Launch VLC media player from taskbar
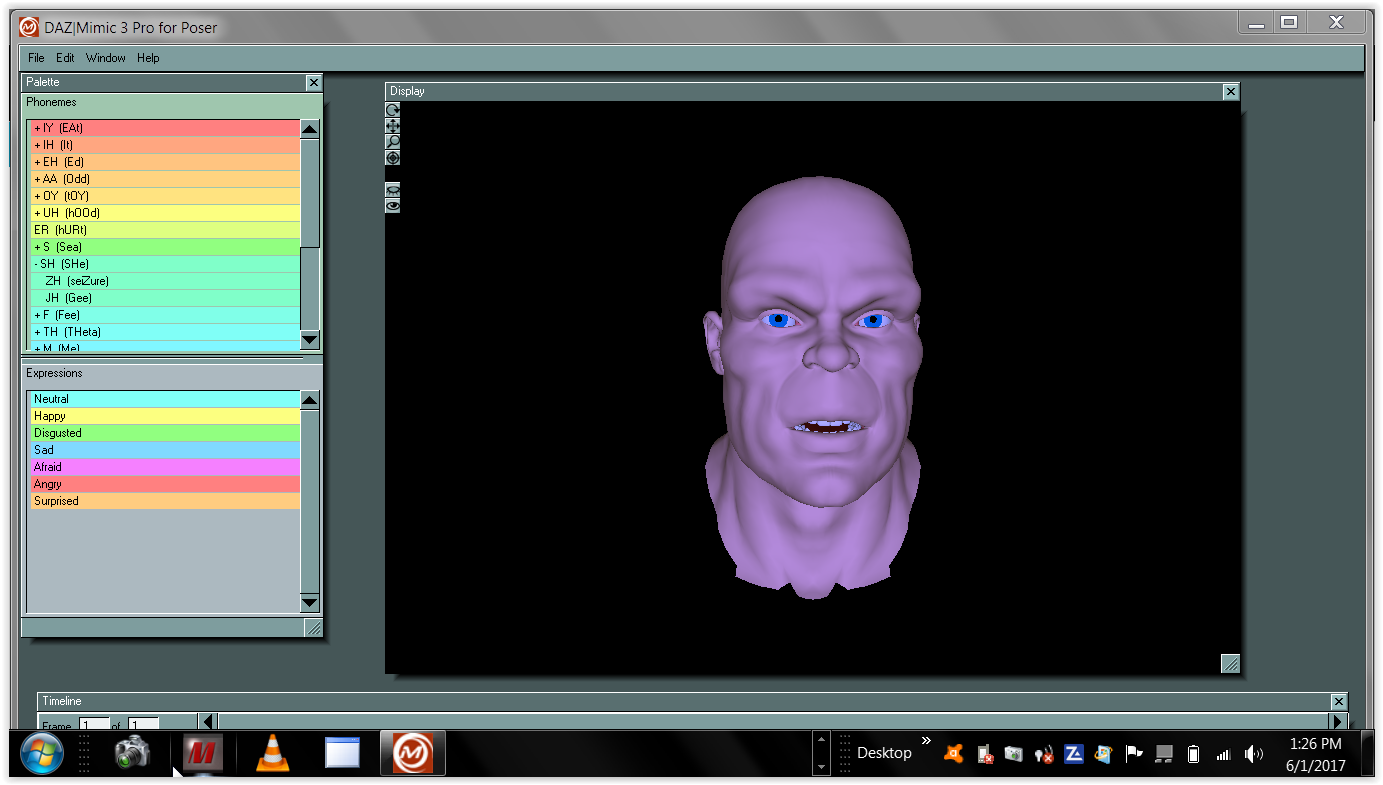1383x785 pixels. tap(273, 753)
